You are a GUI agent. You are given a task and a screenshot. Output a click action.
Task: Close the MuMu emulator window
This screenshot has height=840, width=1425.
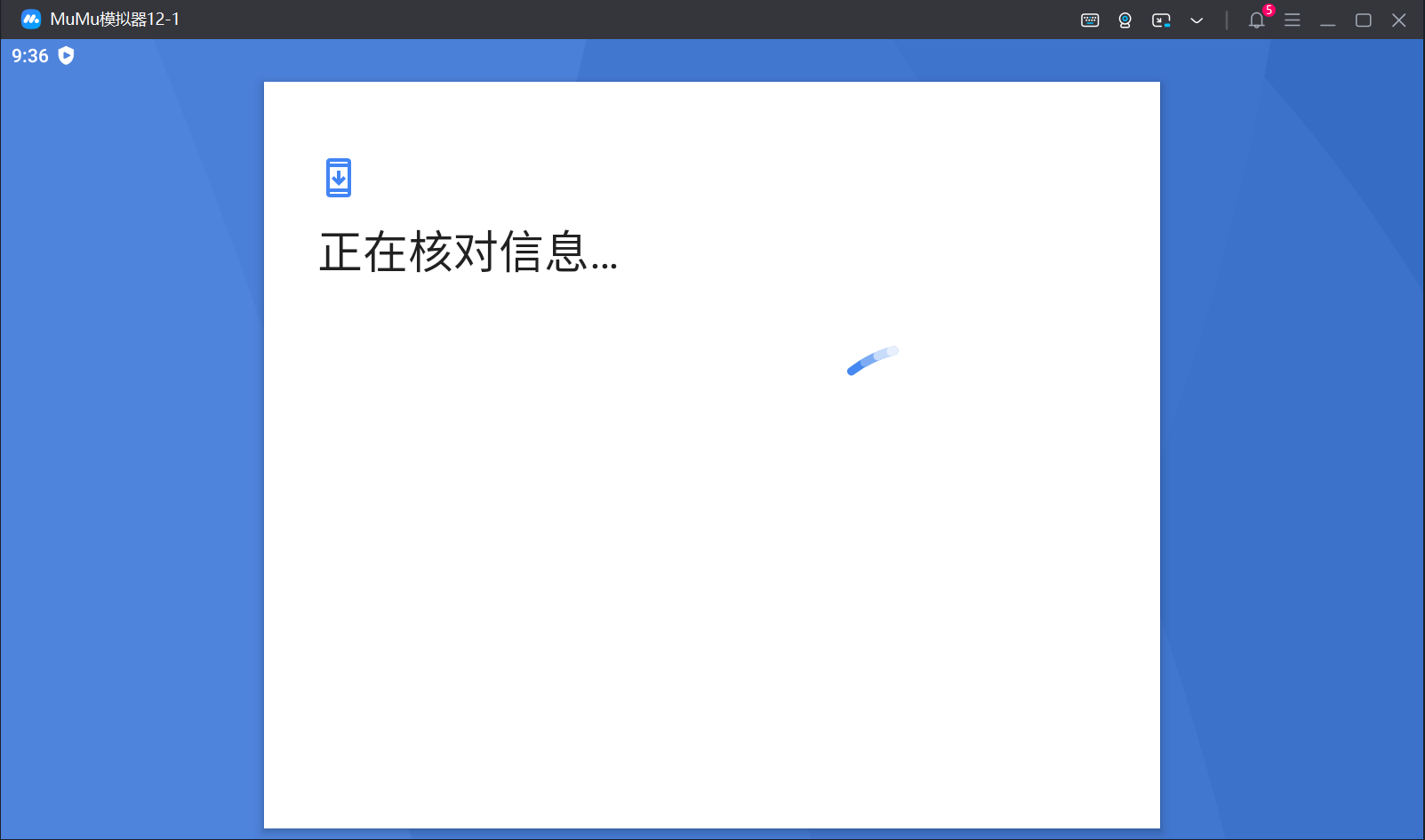click(1399, 20)
